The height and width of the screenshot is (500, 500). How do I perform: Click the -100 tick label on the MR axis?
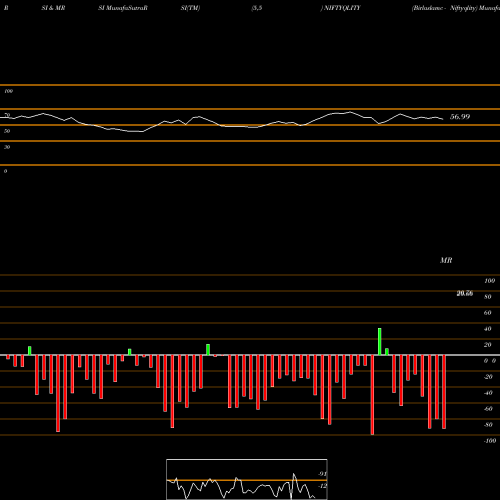click(490, 441)
